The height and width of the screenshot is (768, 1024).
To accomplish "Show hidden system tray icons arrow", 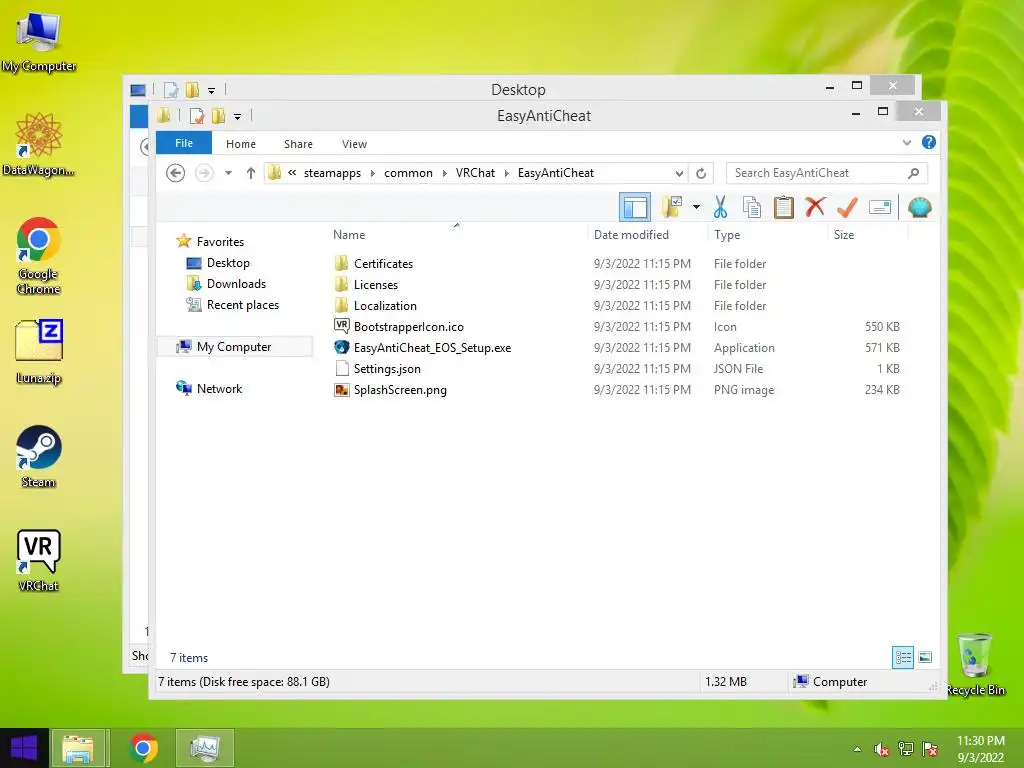I will (x=857, y=749).
